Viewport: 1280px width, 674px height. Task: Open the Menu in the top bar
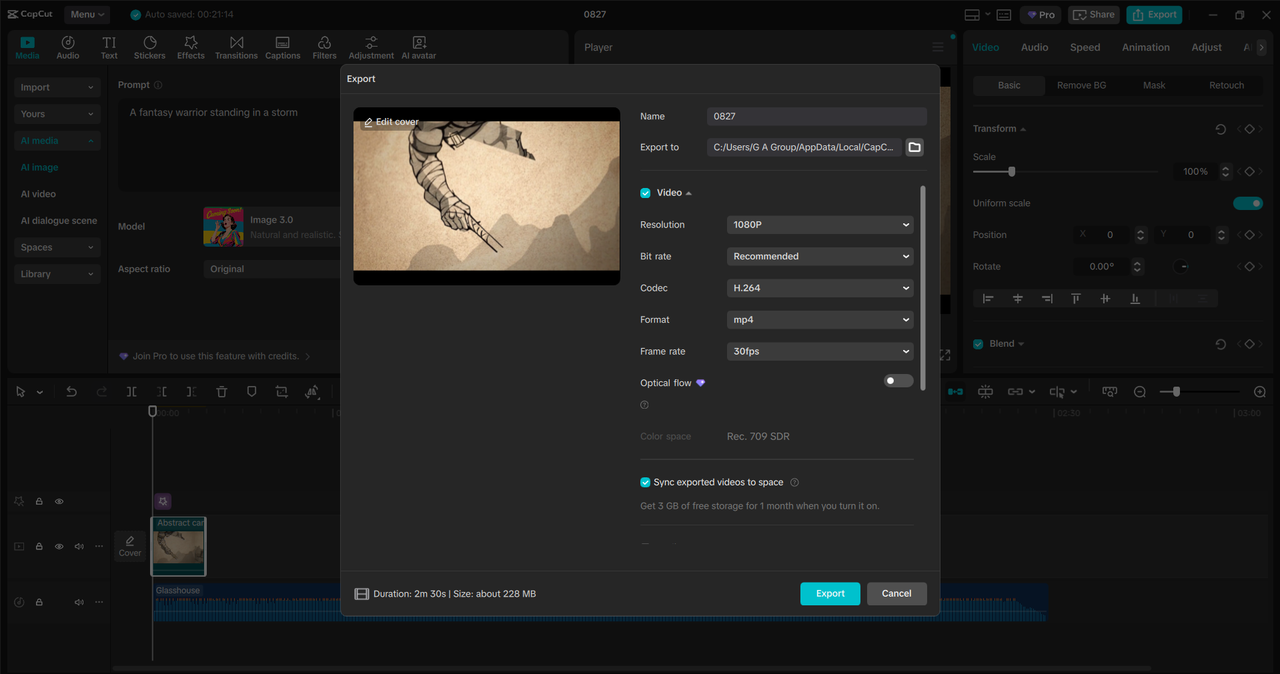pos(86,14)
